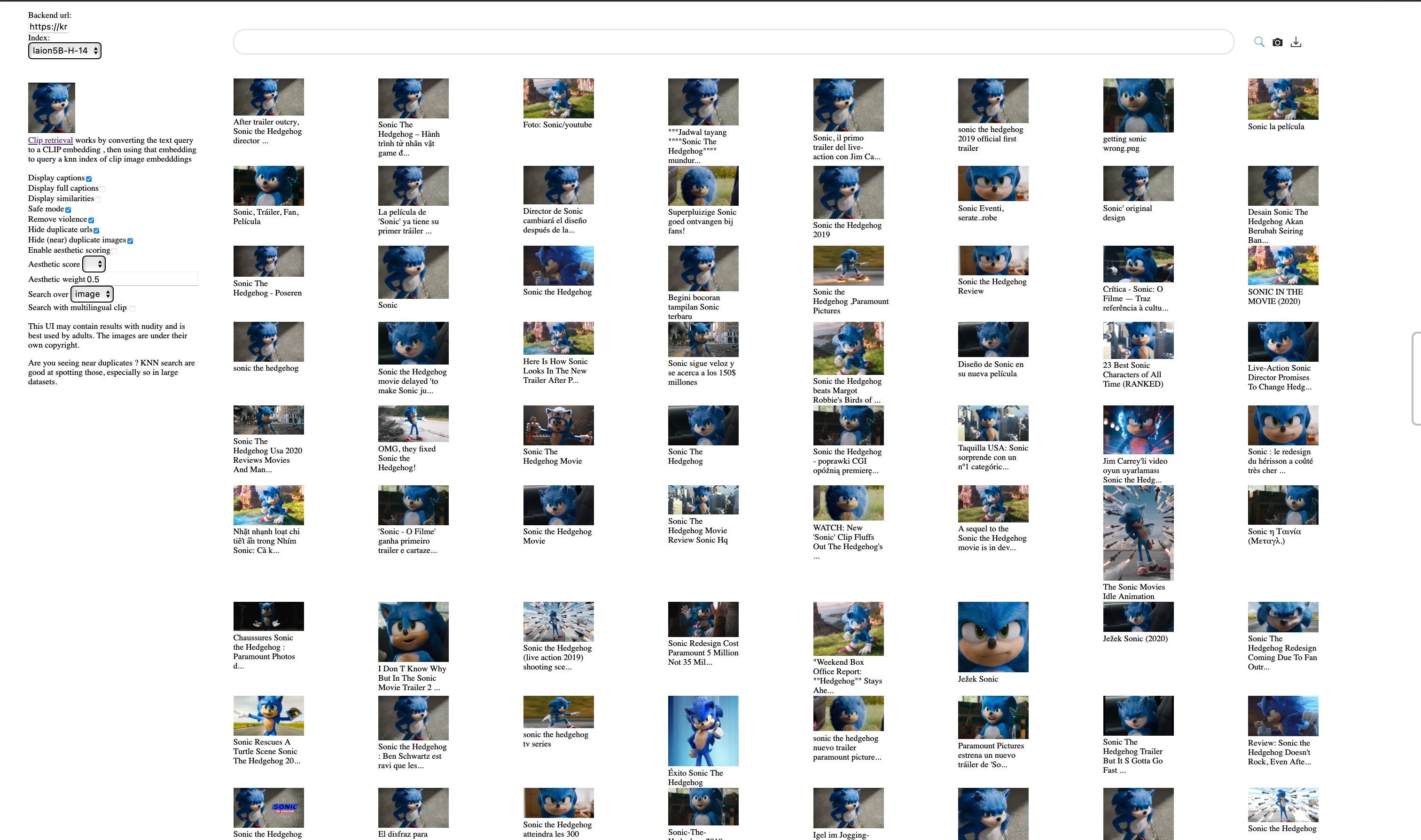
Task: Enable aesthetic scoring checkbox
Action: [x=114, y=251]
